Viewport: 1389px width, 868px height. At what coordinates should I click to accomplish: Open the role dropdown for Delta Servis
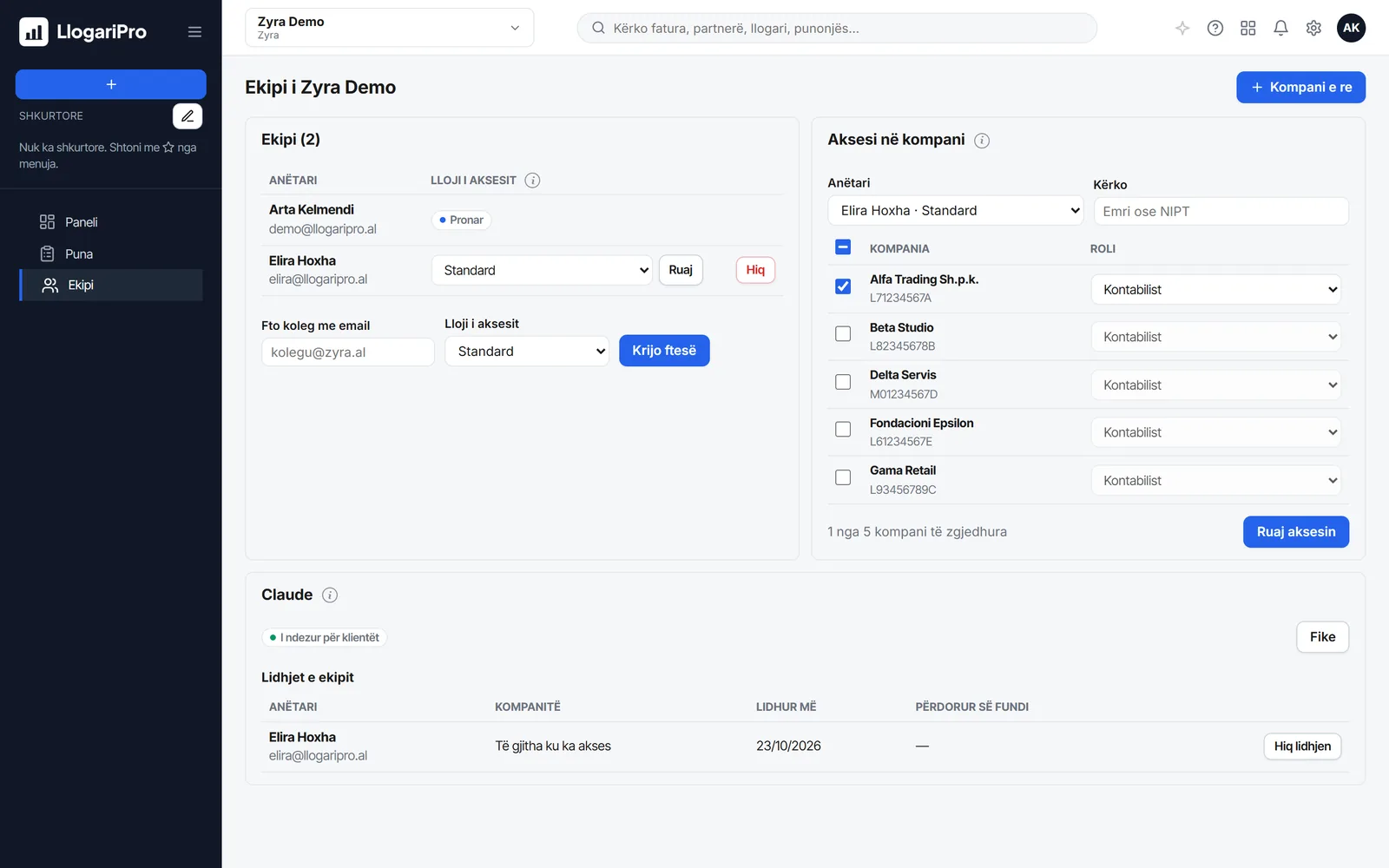[x=1216, y=385]
